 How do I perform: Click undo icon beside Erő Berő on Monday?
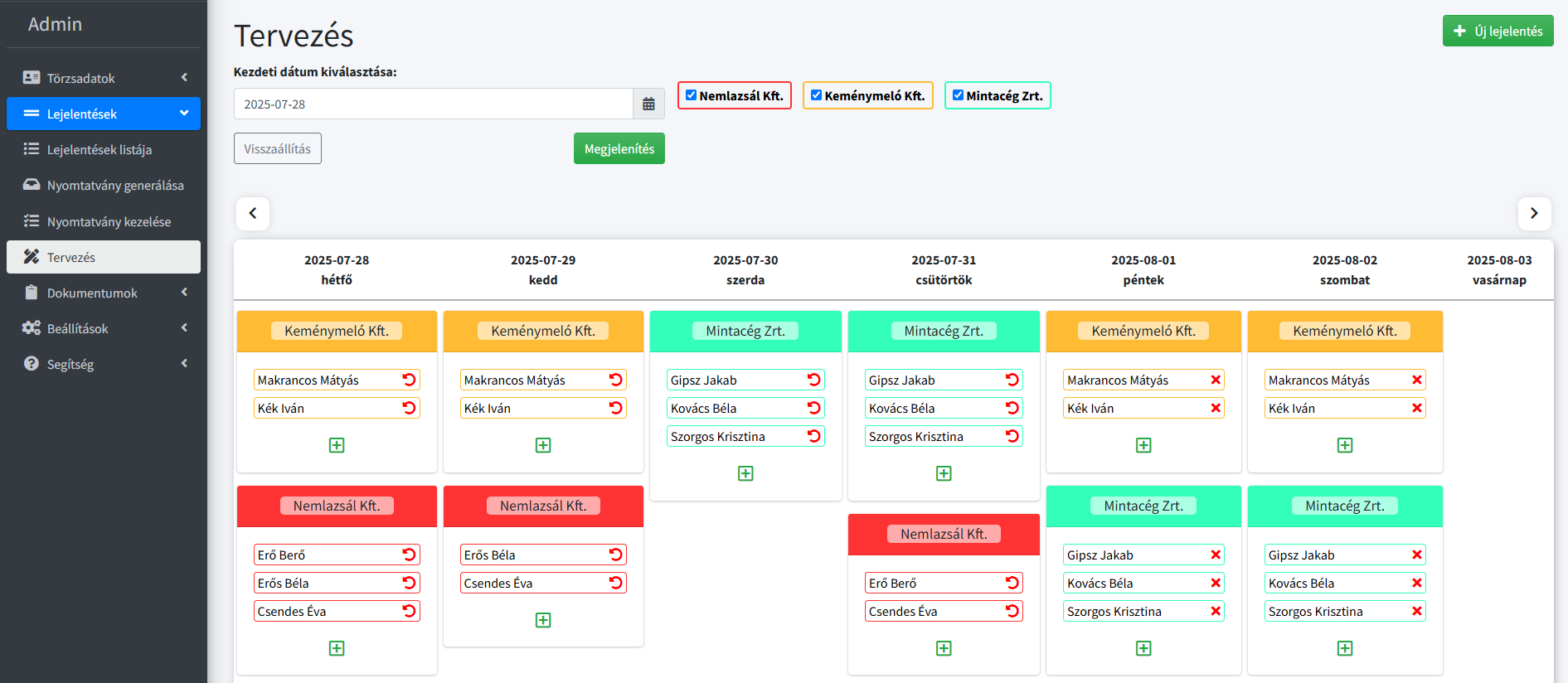[409, 555]
